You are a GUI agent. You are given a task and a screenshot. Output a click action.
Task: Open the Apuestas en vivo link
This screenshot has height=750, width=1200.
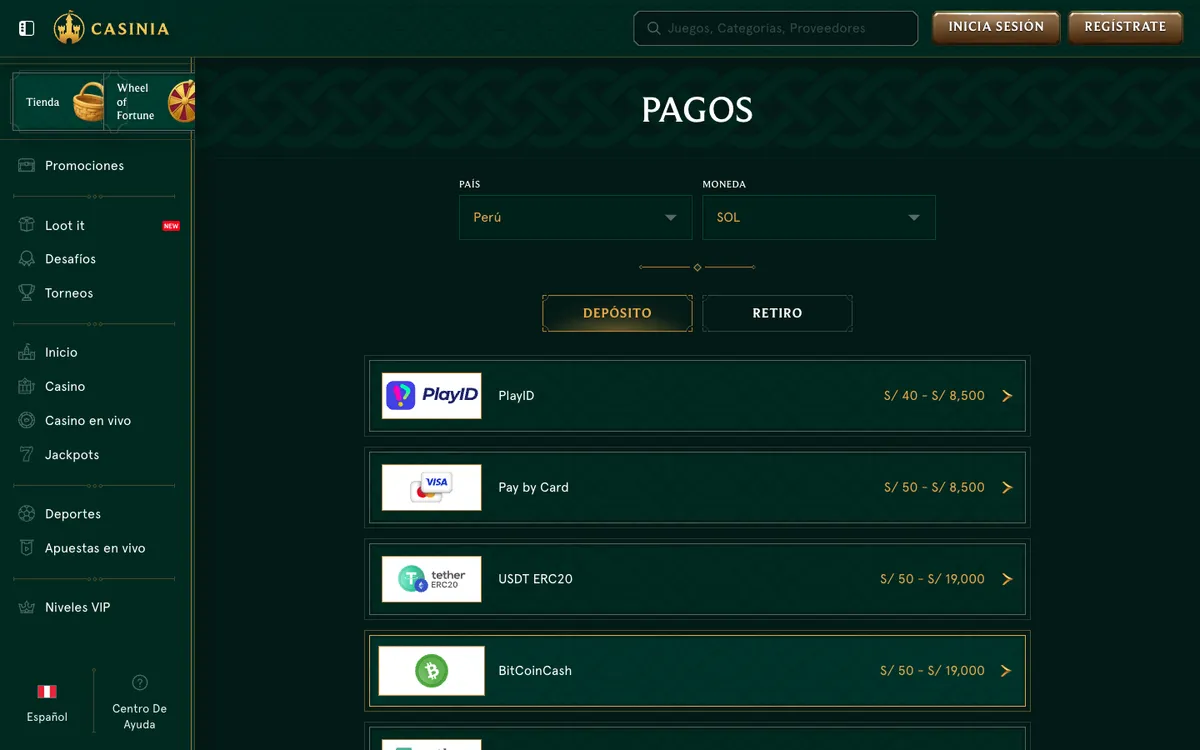pos(95,548)
